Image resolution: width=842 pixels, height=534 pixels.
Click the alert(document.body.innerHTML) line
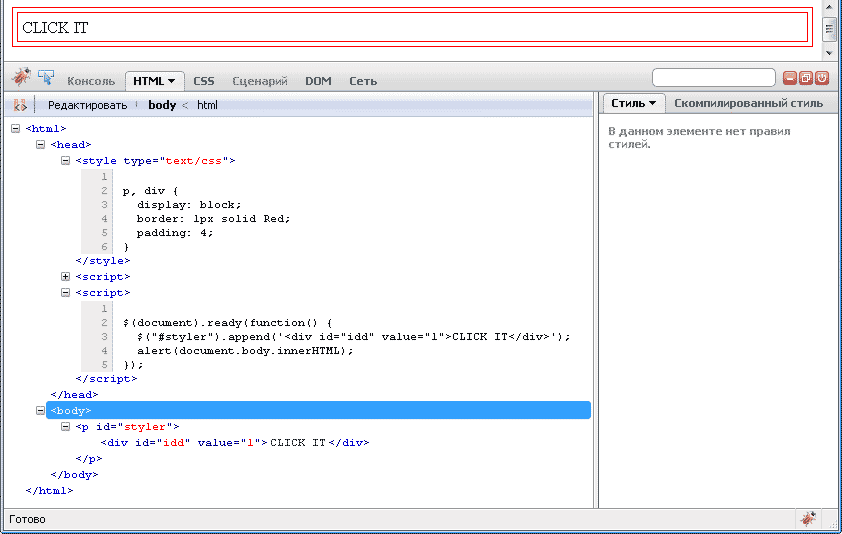coord(245,351)
